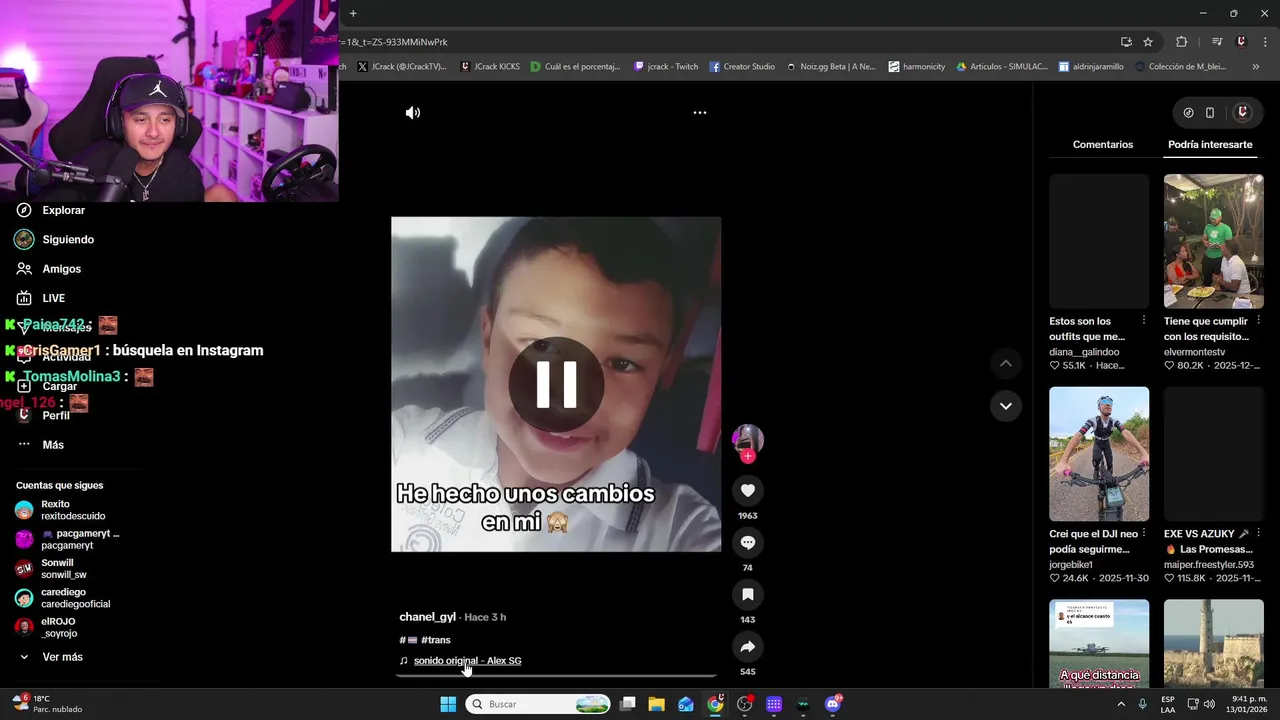Open Task View on the taskbar
This screenshot has height=720, width=1280.
(x=627, y=704)
